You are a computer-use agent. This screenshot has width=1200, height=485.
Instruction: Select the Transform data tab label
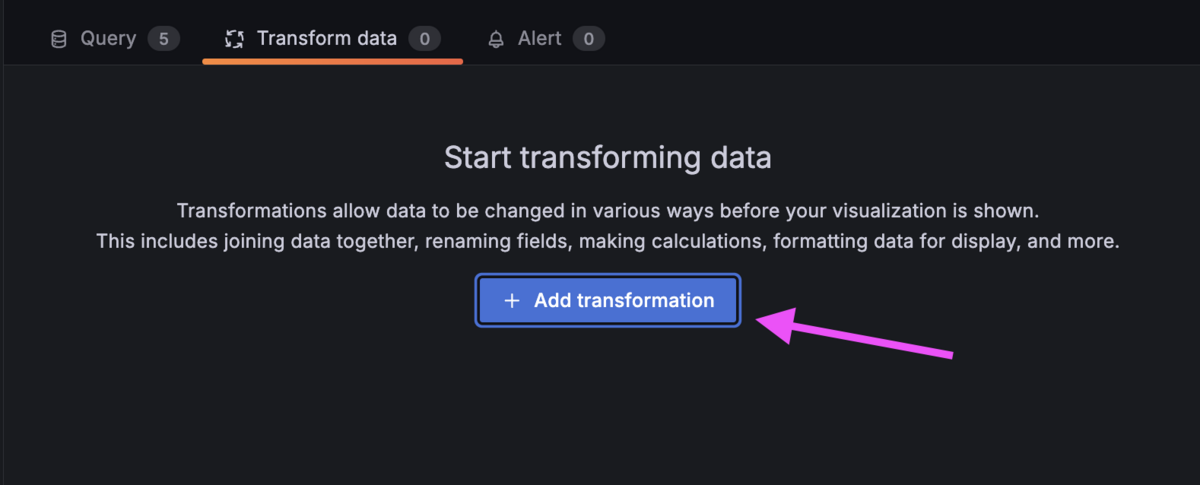(x=327, y=39)
